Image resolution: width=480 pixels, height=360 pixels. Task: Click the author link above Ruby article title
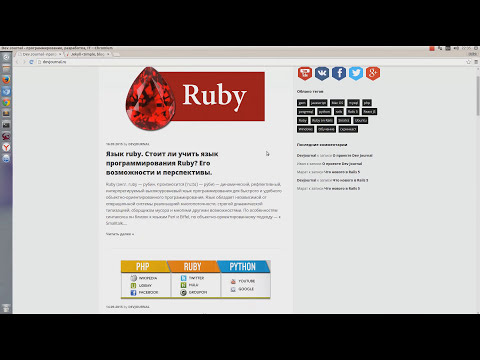click(x=139, y=144)
